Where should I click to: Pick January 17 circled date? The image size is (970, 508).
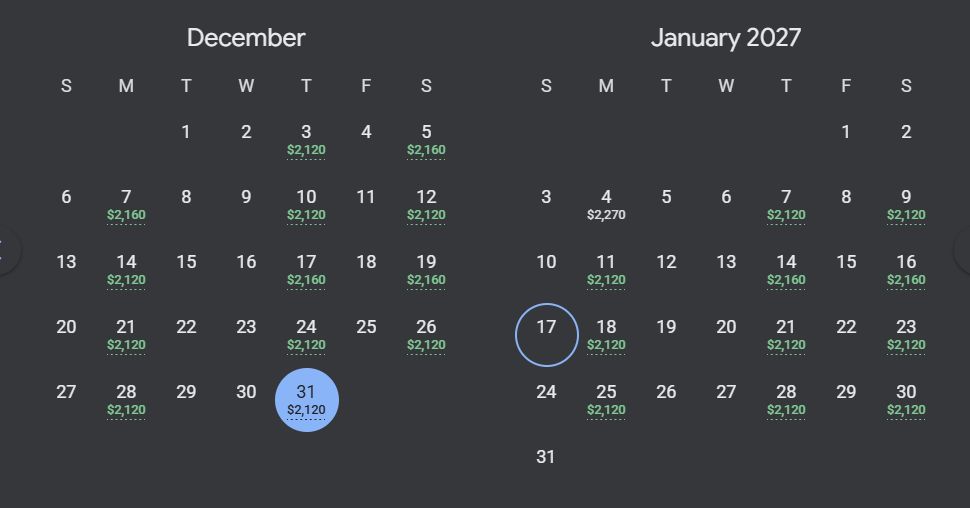click(x=547, y=335)
